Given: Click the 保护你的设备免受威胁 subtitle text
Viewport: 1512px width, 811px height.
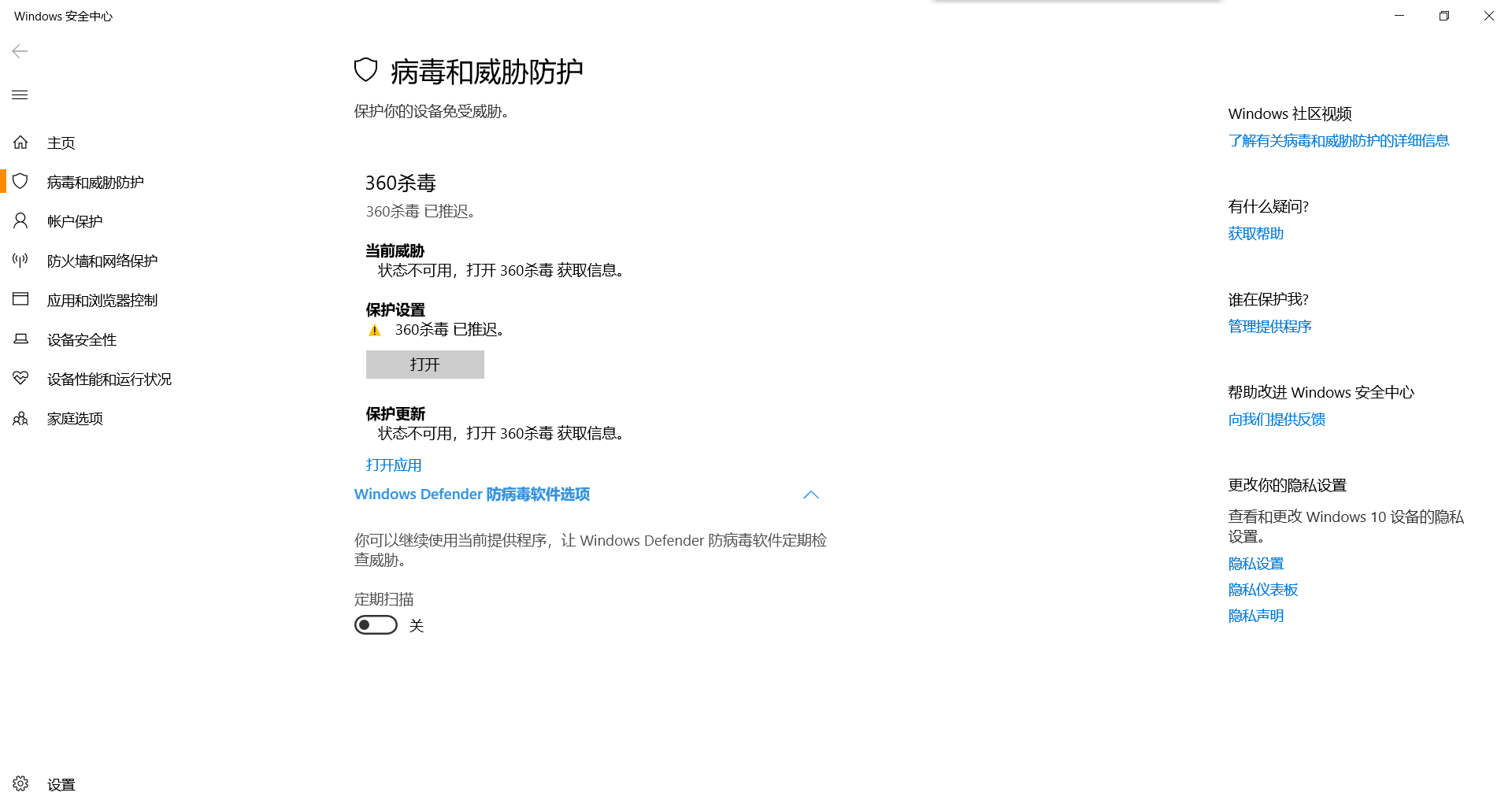Looking at the screenshot, I should pos(432,112).
